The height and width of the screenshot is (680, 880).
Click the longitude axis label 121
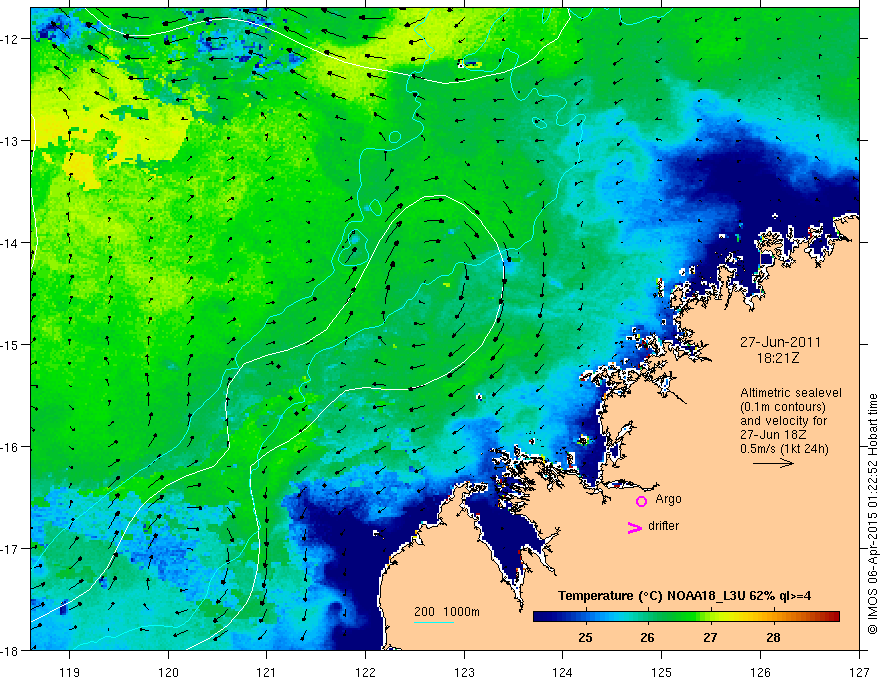[x=267, y=672]
